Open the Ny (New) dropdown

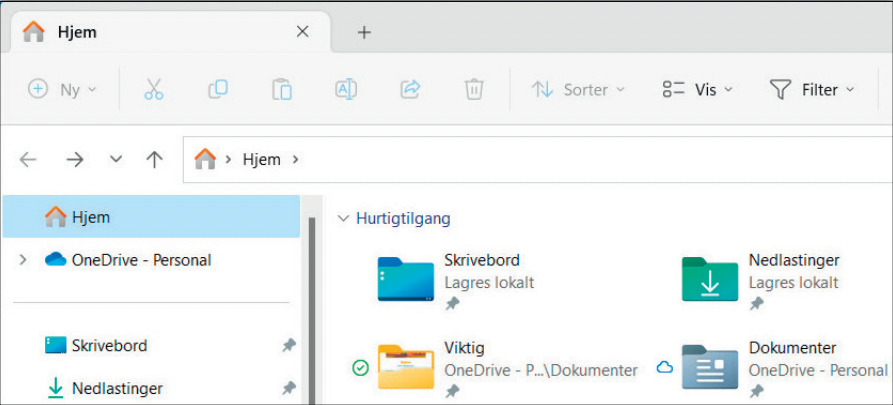point(63,89)
